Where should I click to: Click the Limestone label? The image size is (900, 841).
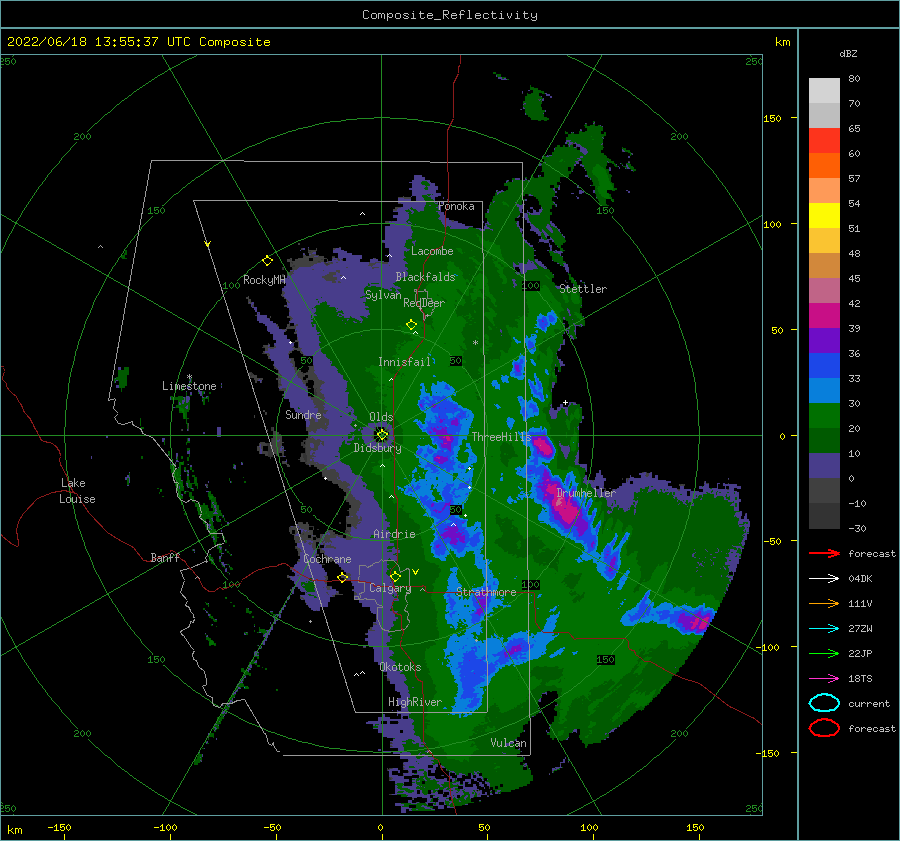(x=189, y=386)
